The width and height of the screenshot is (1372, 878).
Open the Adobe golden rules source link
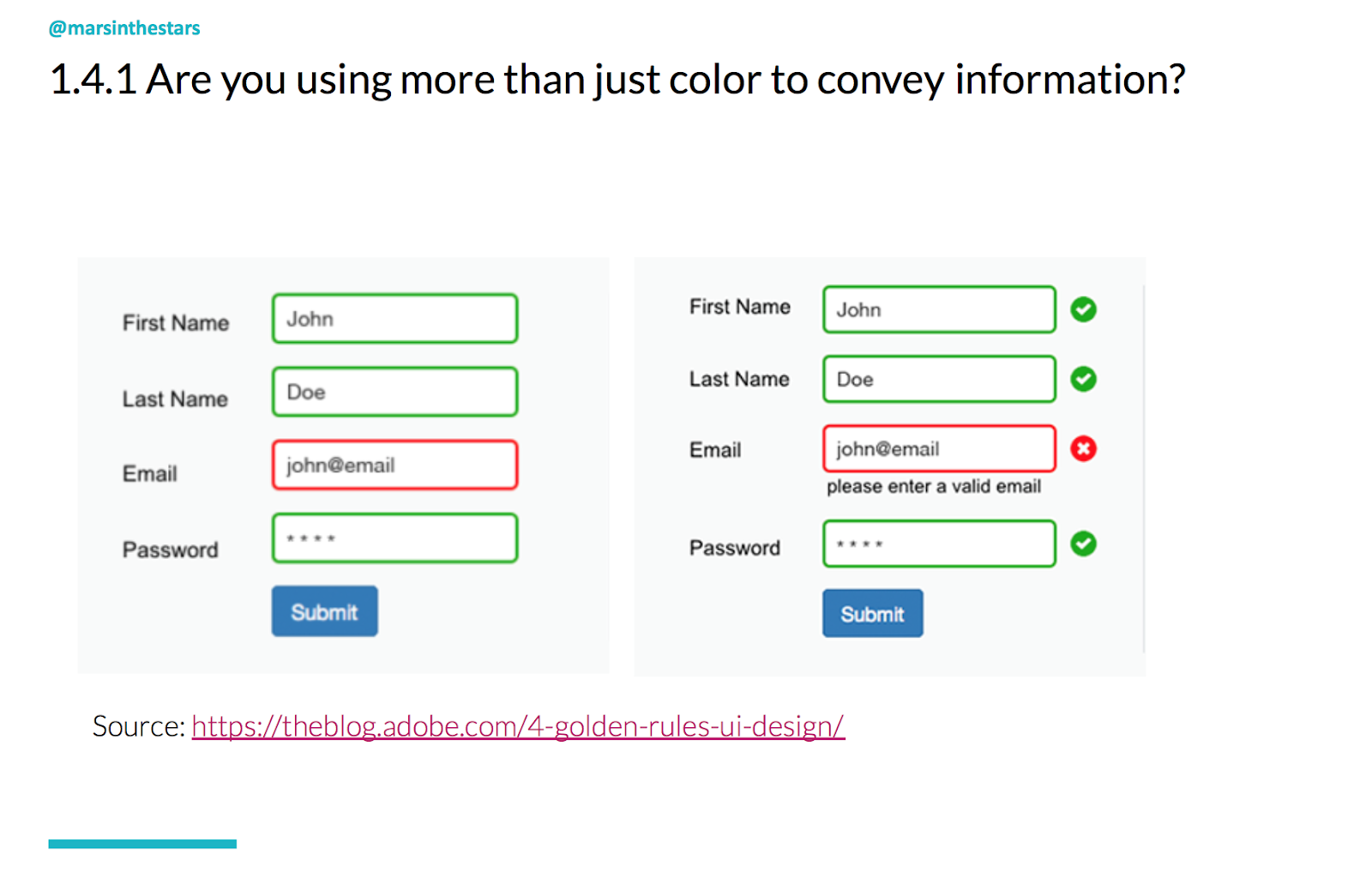[518, 725]
